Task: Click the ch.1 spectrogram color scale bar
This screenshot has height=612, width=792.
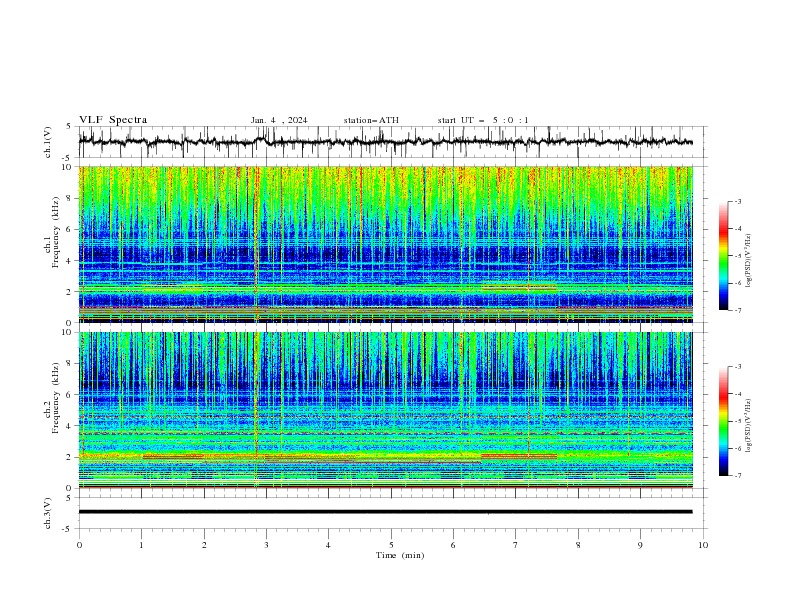Action: pyautogui.click(x=723, y=256)
